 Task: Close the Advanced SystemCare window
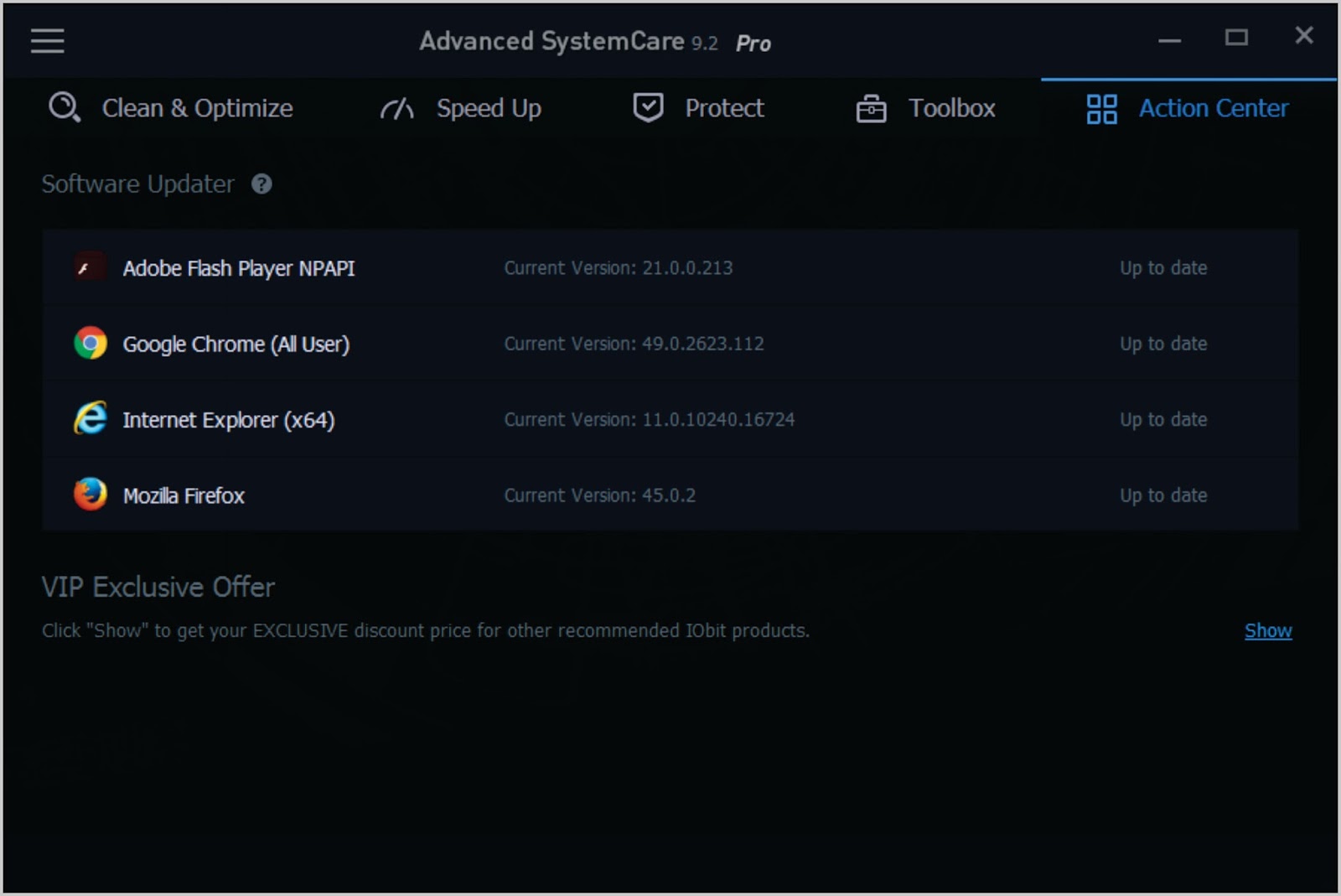coord(1304,35)
